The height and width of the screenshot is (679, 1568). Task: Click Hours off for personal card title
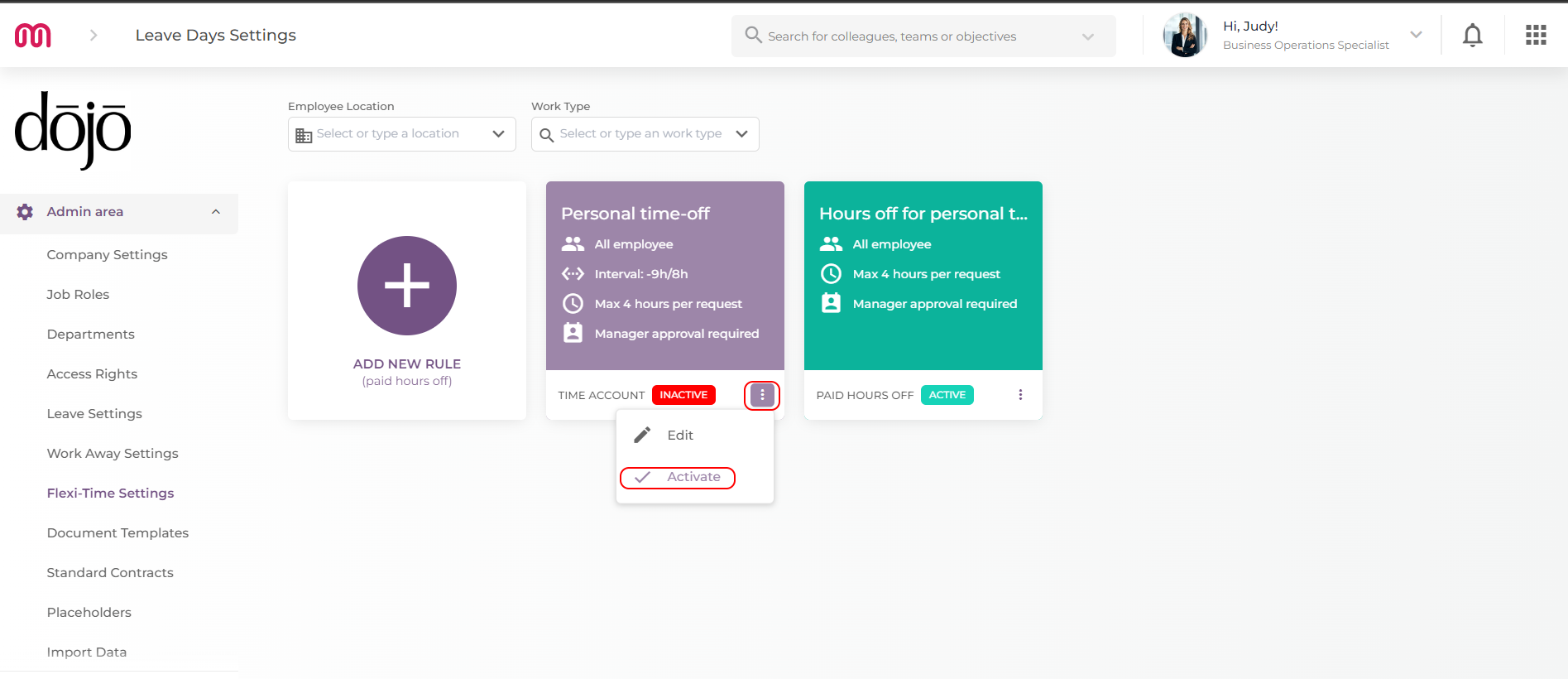tap(923, 214)
